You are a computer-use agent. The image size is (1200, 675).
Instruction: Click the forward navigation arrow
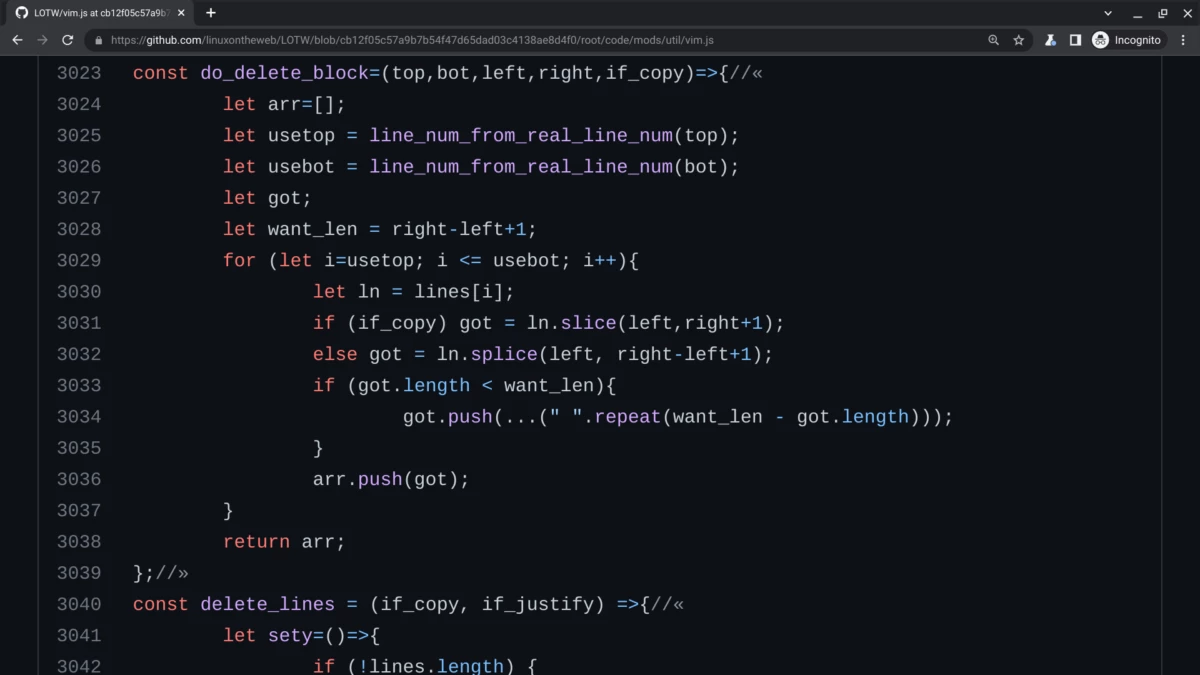pyautogui.click(x=41, y=40)
